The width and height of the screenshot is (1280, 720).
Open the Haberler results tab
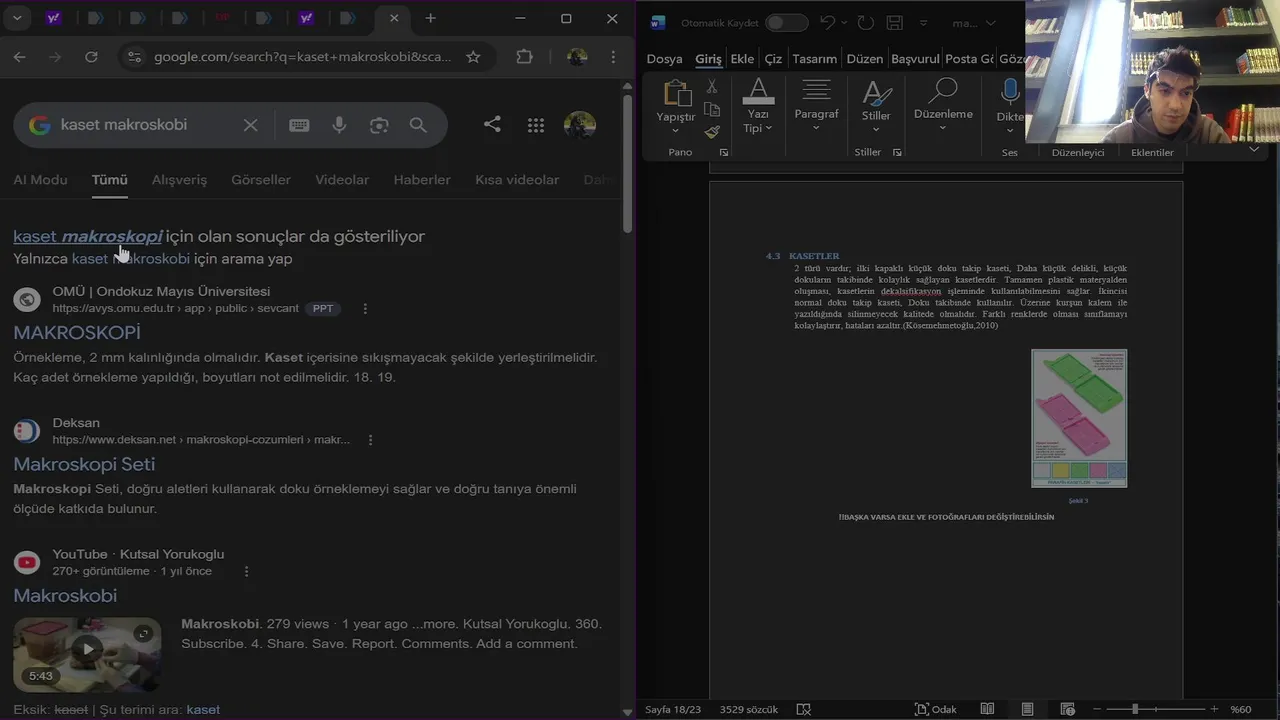click(x=422, y=180)
